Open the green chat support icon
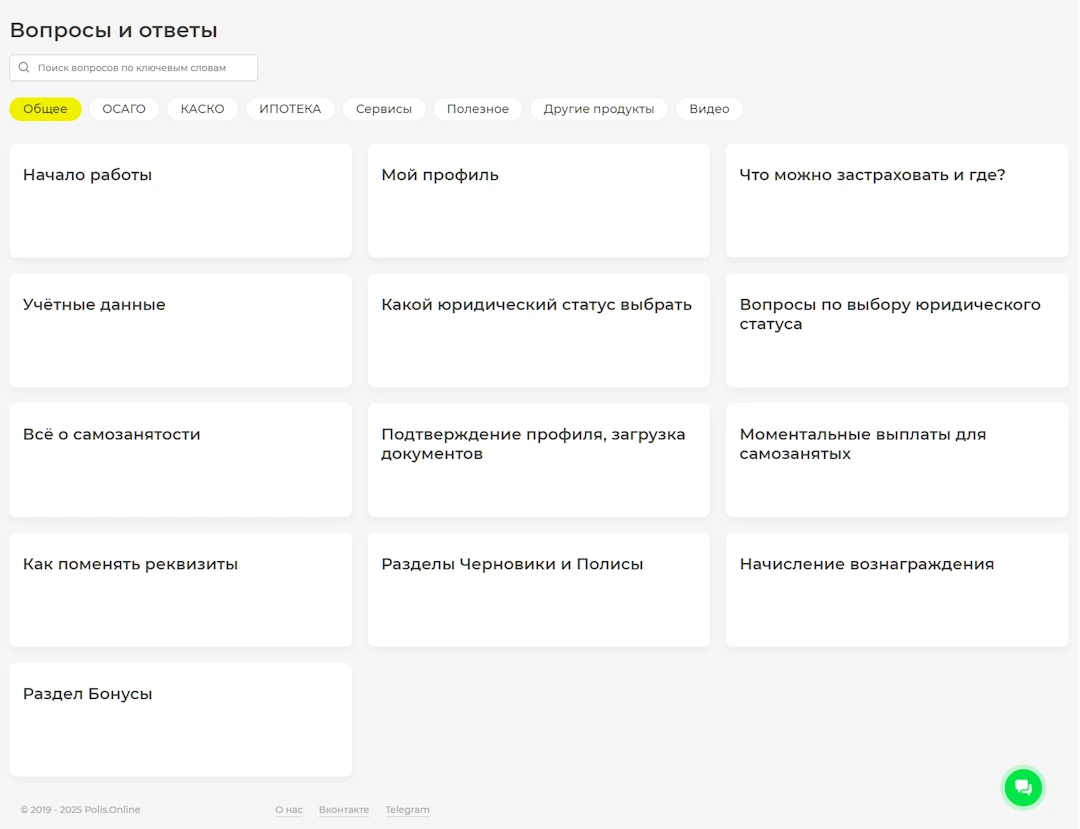This screenshot has height=829, width=1080. coord(1023,787)
